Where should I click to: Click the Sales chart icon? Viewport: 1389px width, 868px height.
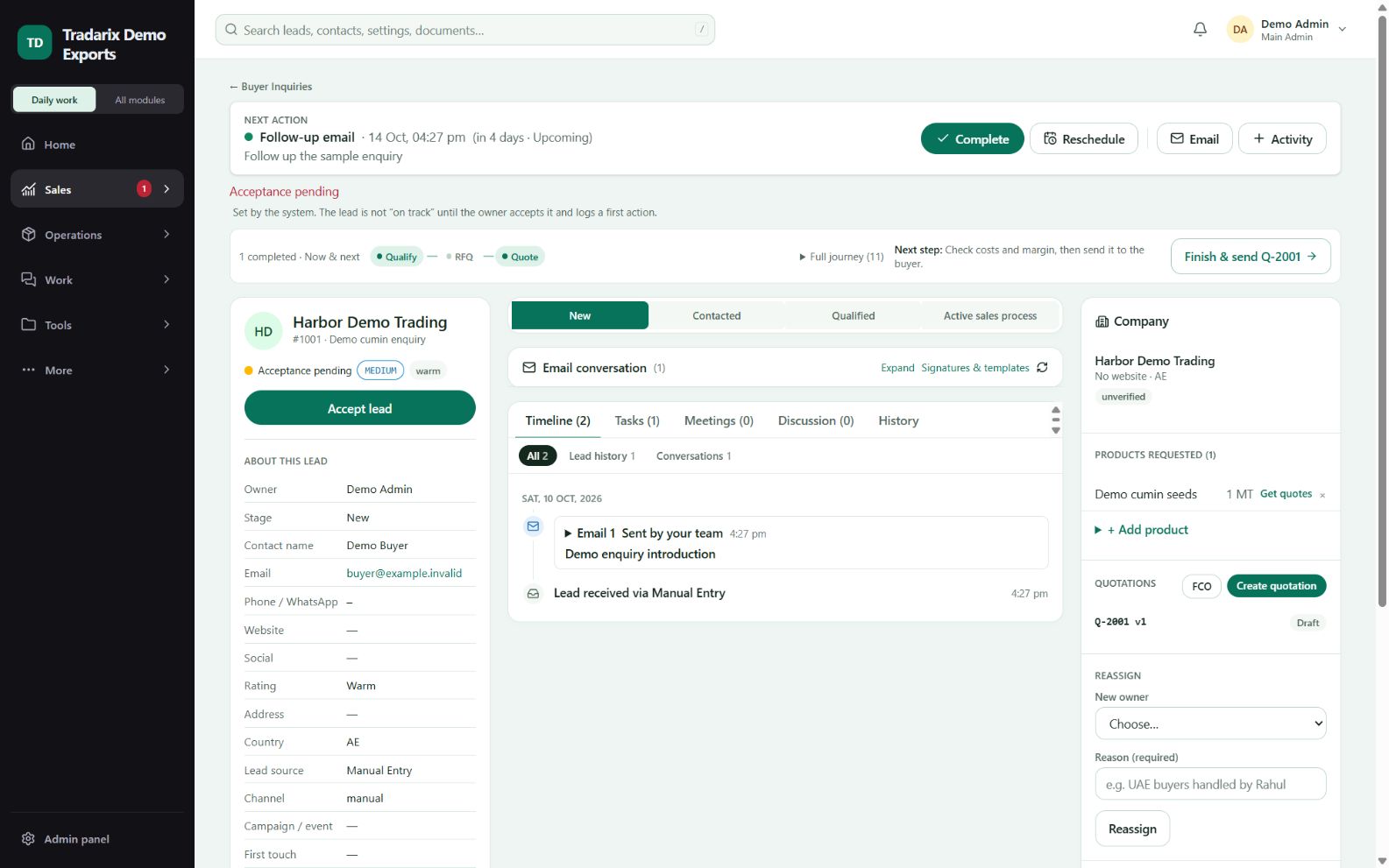(29, 189)
